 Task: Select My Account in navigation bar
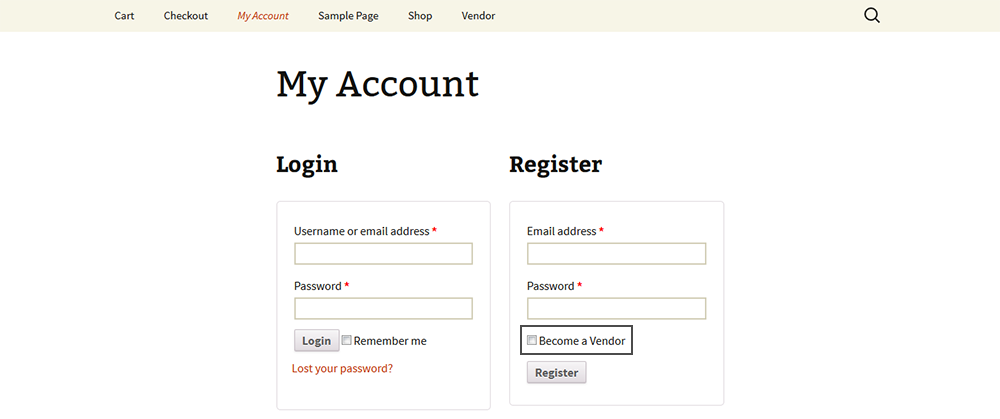point(263,16)
